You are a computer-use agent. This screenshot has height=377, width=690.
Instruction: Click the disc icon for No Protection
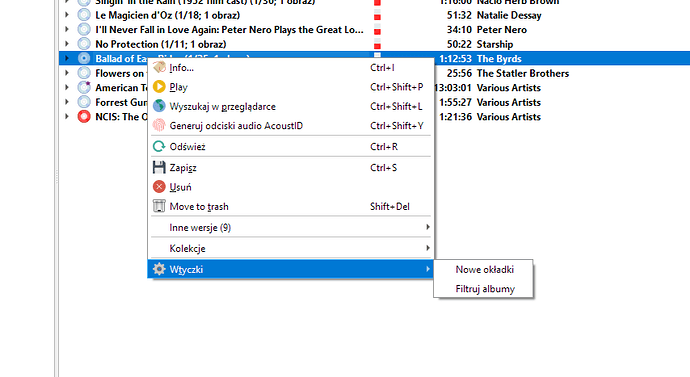pyautogui.click(x=84, y=44)
